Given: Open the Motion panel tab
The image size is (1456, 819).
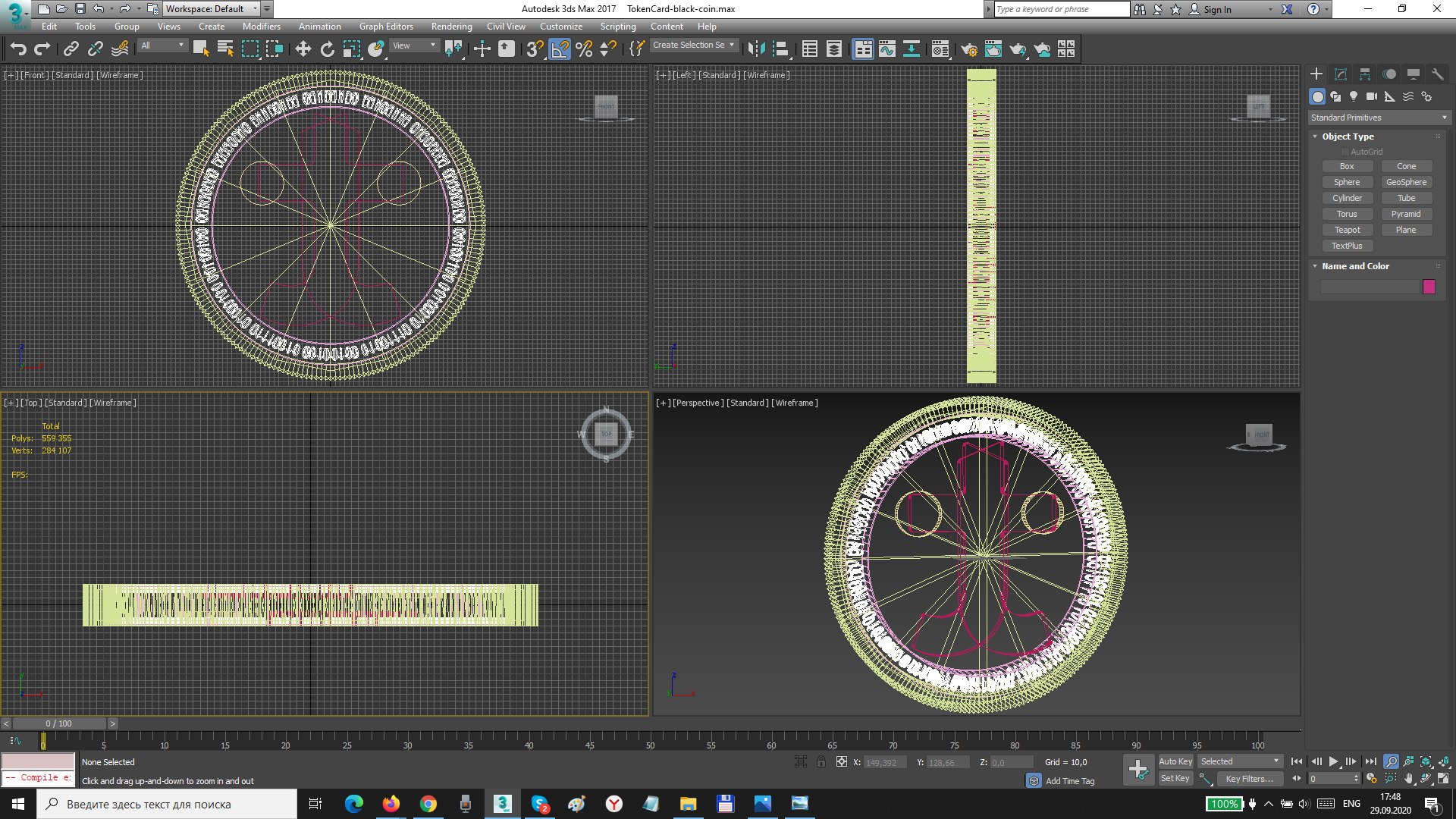Looking at the screenshot, I should click(1389, 74).
